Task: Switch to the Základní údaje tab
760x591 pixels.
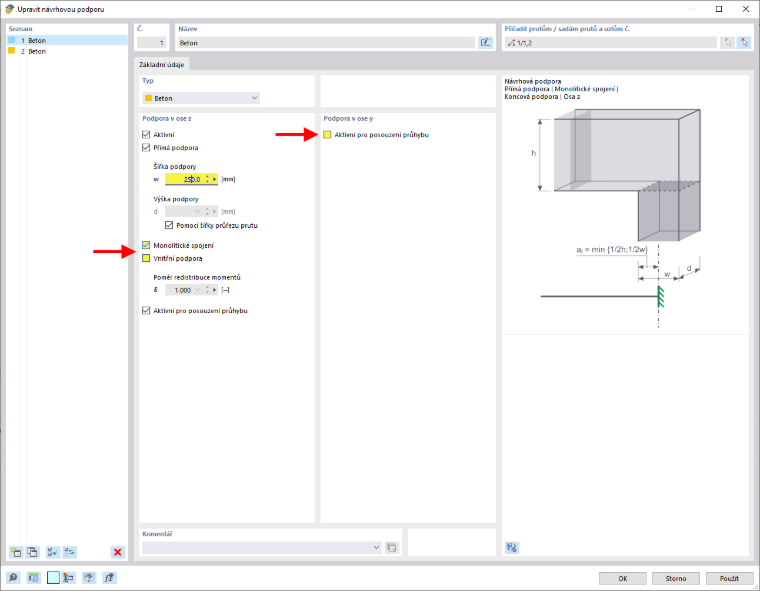Action: [x=162, y=64]
